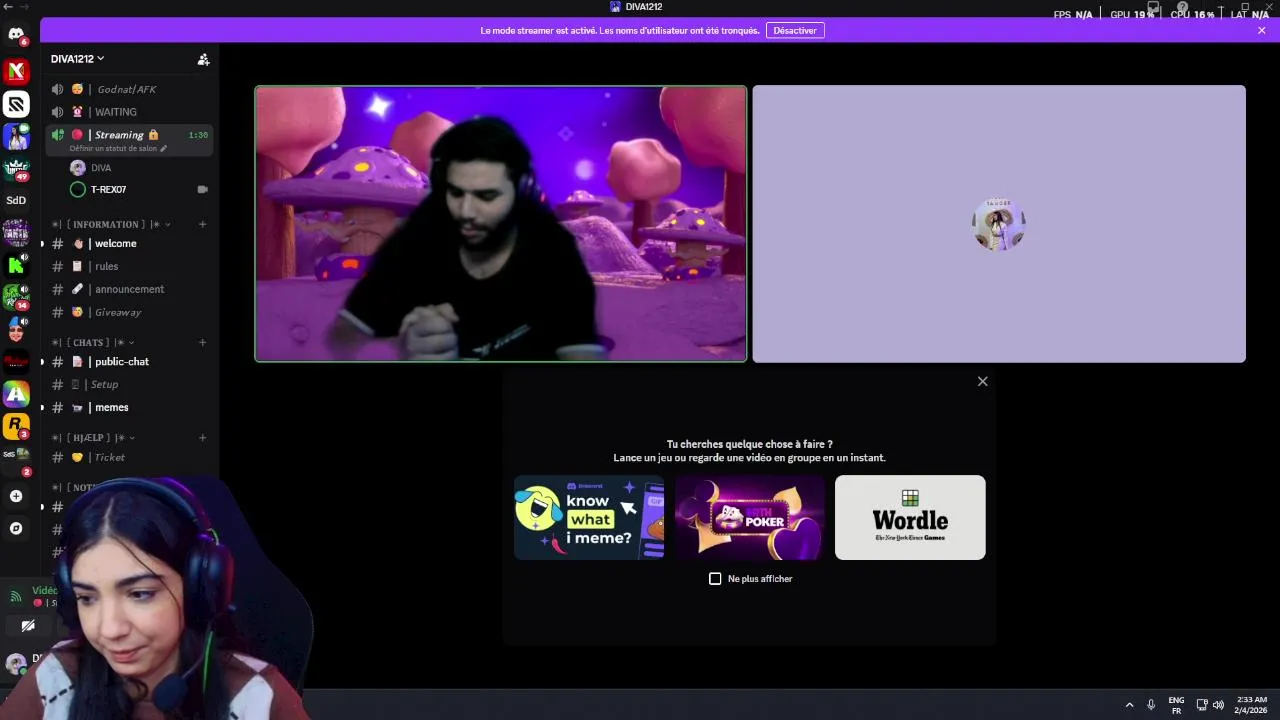Open Discord direct messages home icon
Screen dimensions: 1280x720
pos(16,35)
